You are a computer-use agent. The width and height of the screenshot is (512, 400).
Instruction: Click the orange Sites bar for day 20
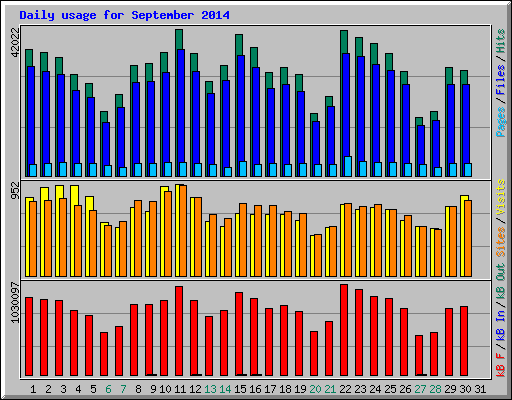(318, 255)
